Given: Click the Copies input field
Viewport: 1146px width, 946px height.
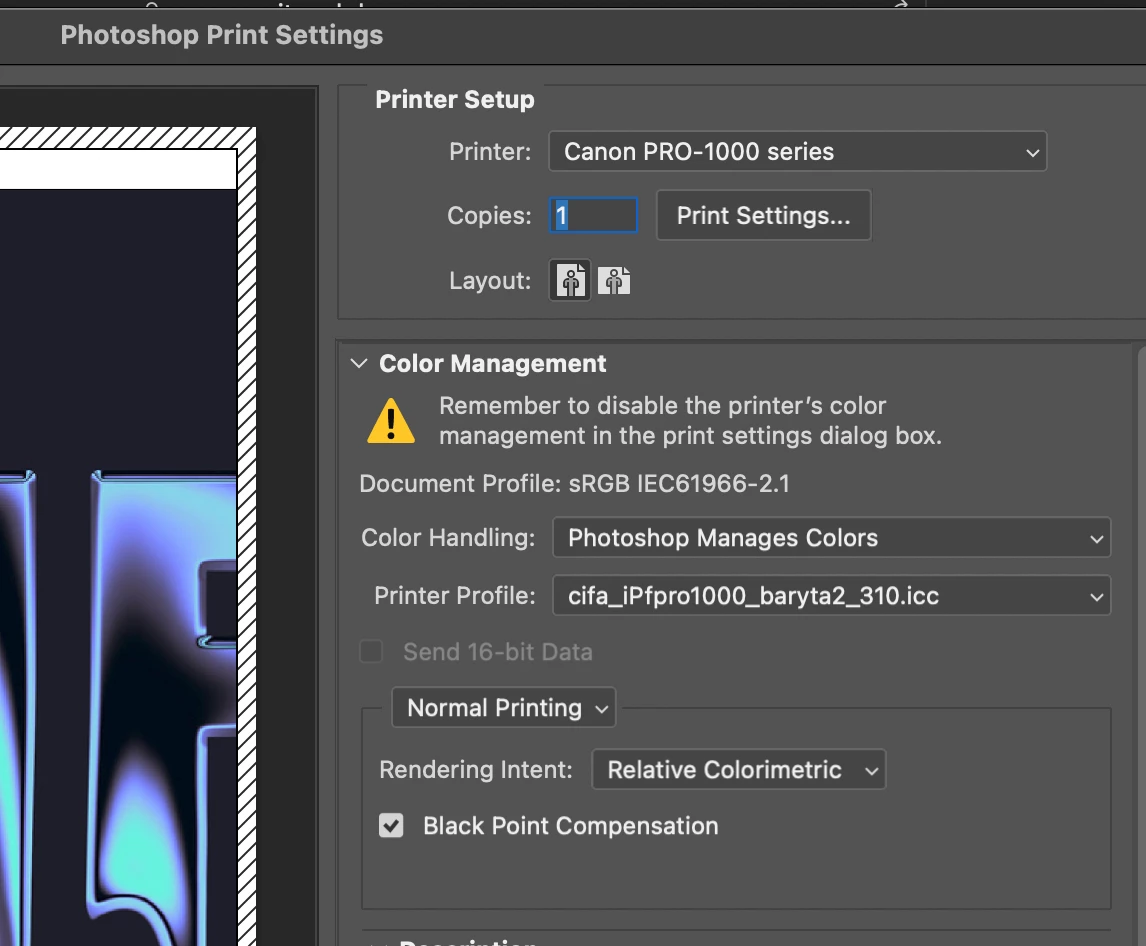Looking at the screenshot, I should pos(593,216).
